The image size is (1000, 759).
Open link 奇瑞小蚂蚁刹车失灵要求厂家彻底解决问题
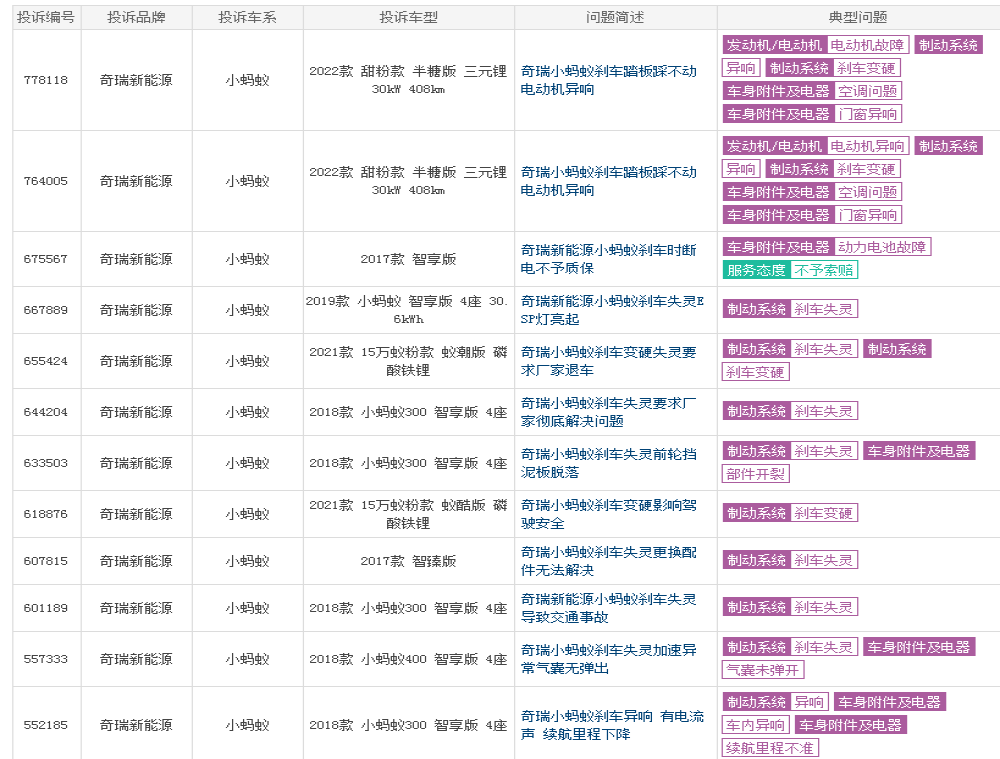[608, 412]
